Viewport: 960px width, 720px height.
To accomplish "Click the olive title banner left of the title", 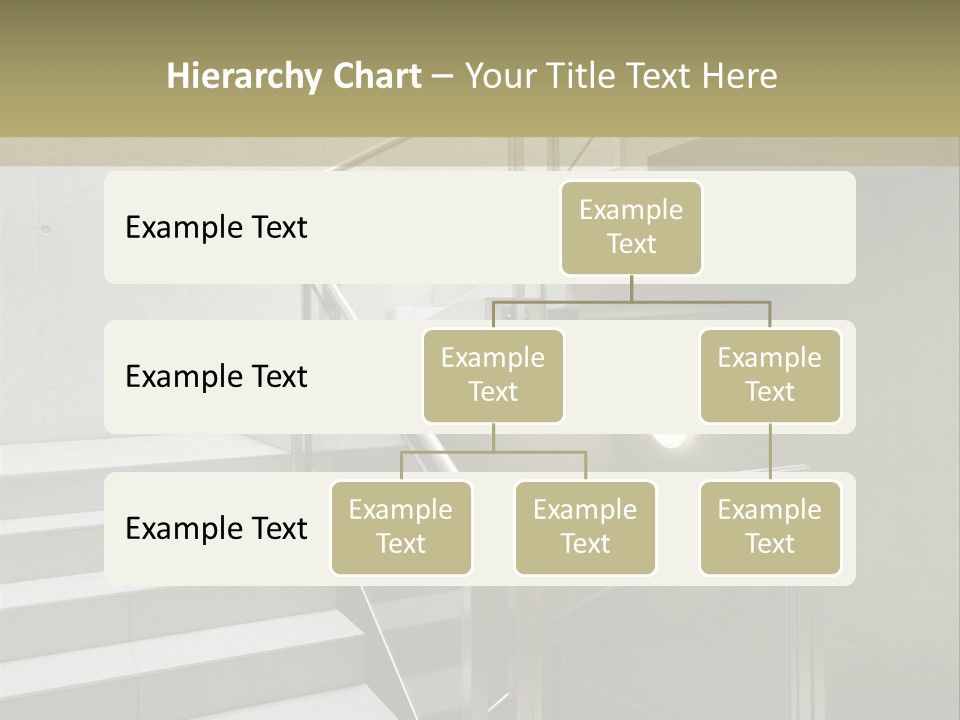I will click(x=80, y=76).
